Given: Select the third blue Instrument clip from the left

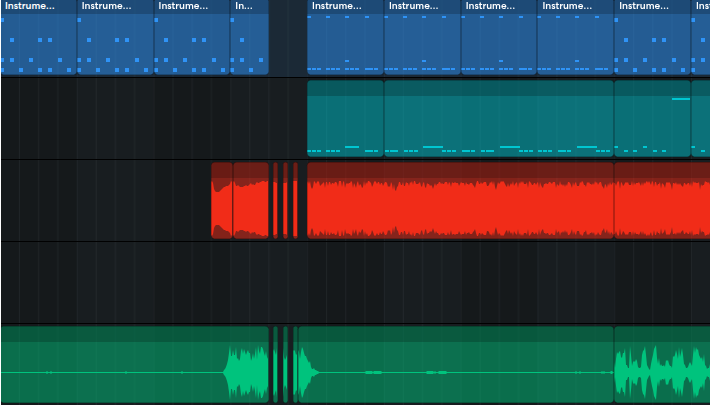Looking at the screenshot, I should 192,40.
